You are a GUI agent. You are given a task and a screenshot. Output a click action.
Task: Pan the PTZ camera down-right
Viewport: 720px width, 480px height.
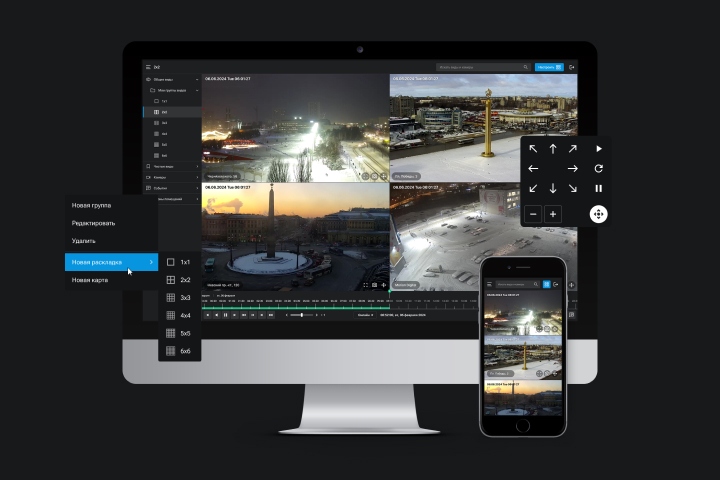(573, 188)
